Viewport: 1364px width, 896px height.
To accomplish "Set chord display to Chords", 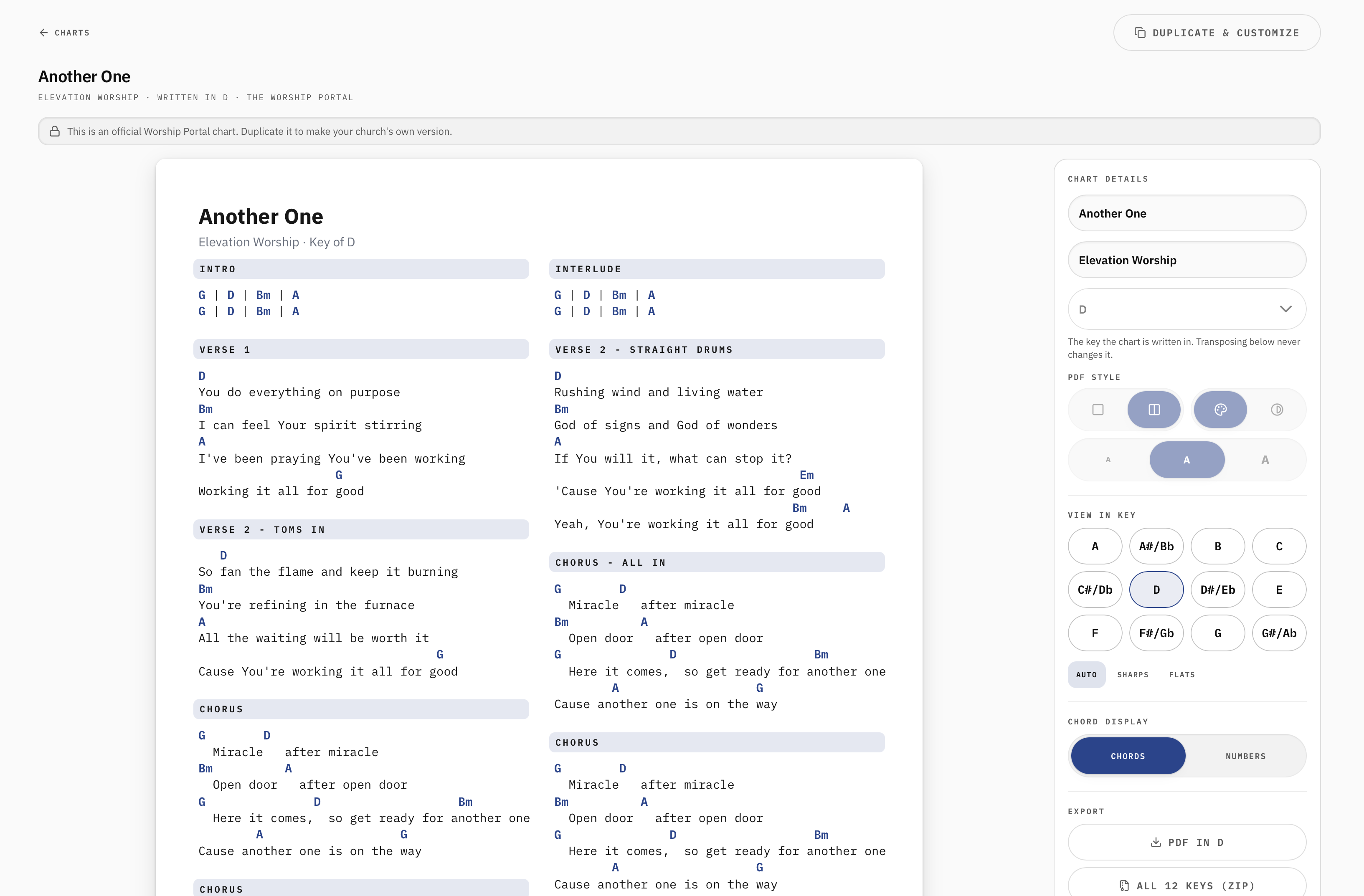I will 1128,756.
